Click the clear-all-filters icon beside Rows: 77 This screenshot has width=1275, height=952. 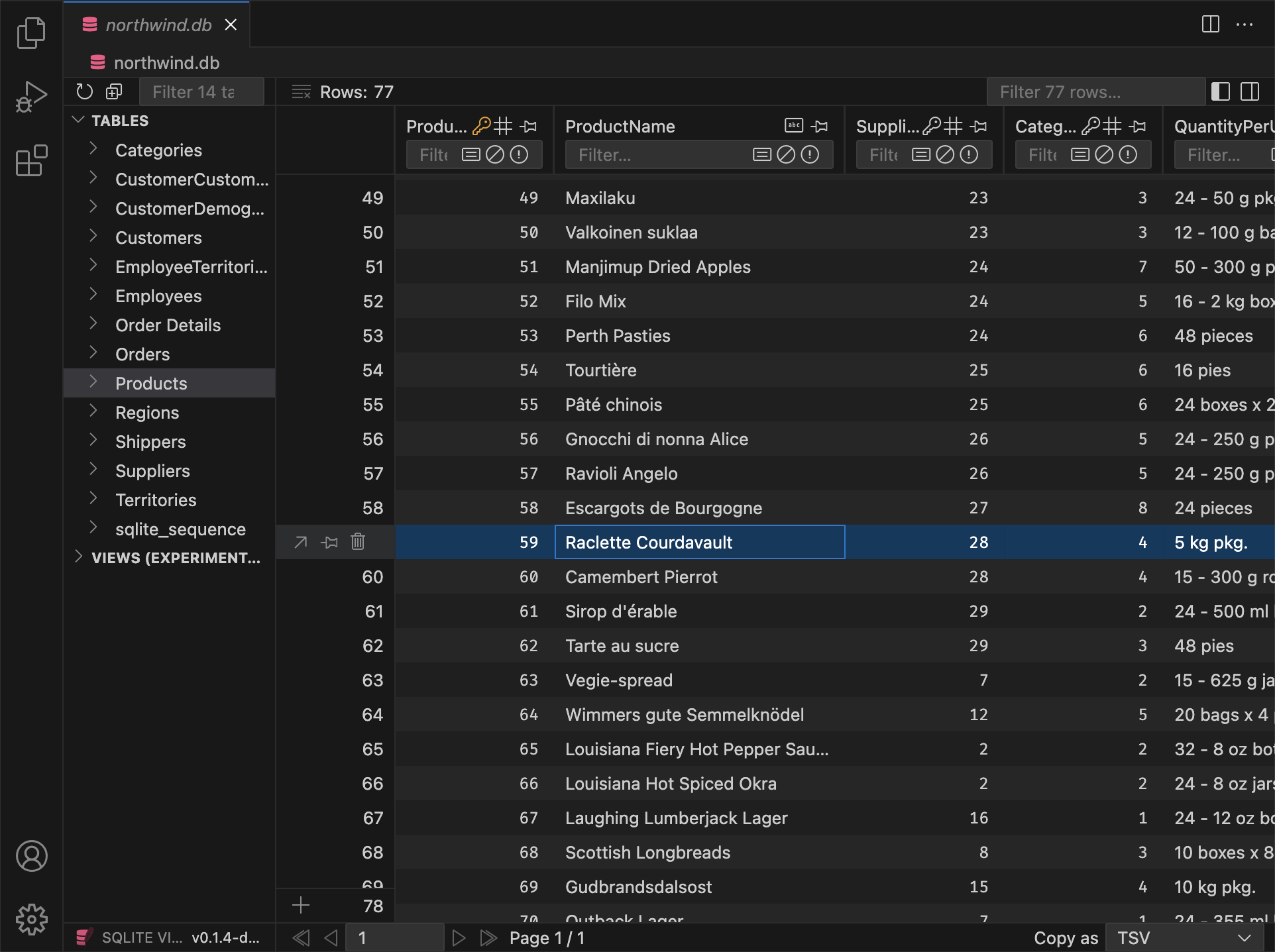pos(301,92)
